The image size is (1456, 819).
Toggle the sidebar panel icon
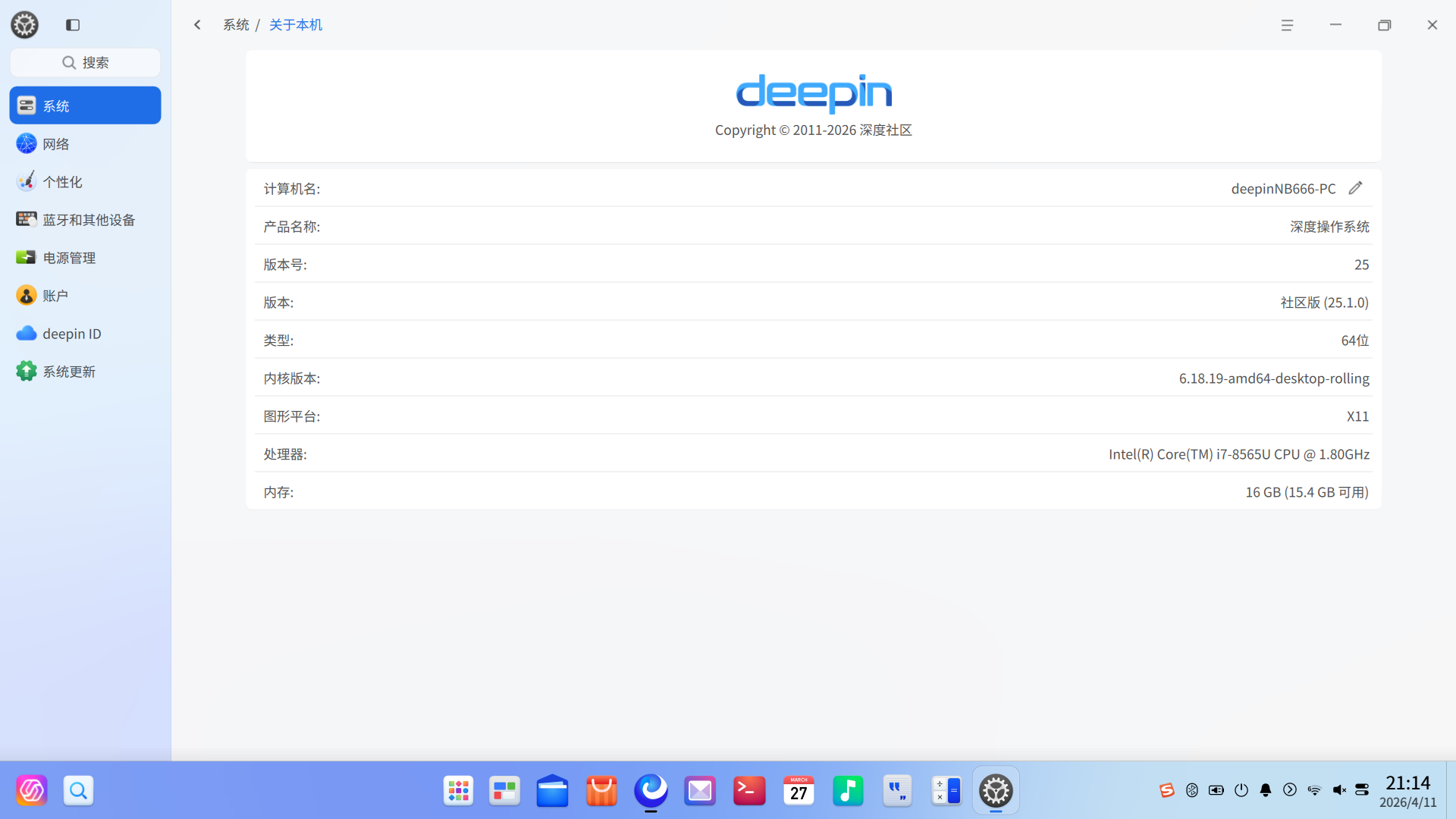pos(73,25)
